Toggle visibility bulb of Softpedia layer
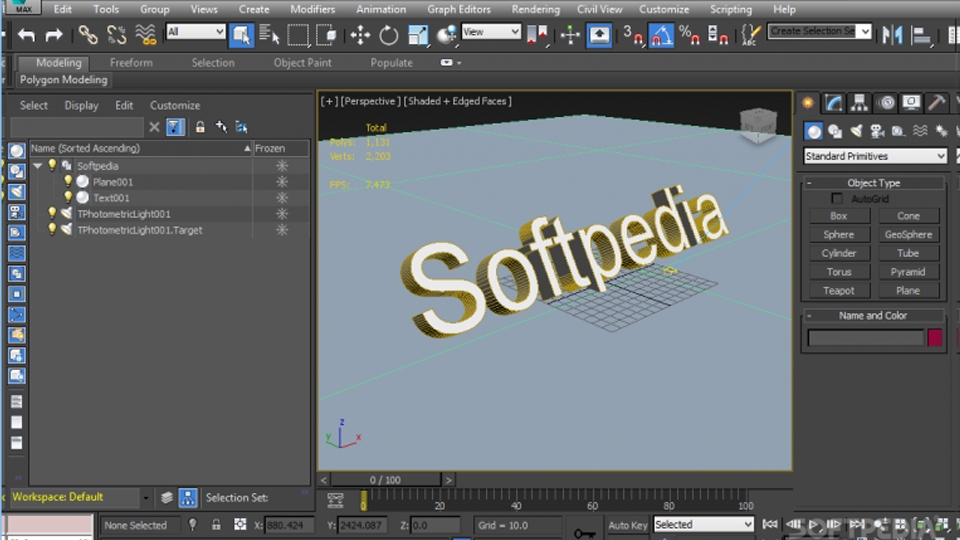 point(52,165)
